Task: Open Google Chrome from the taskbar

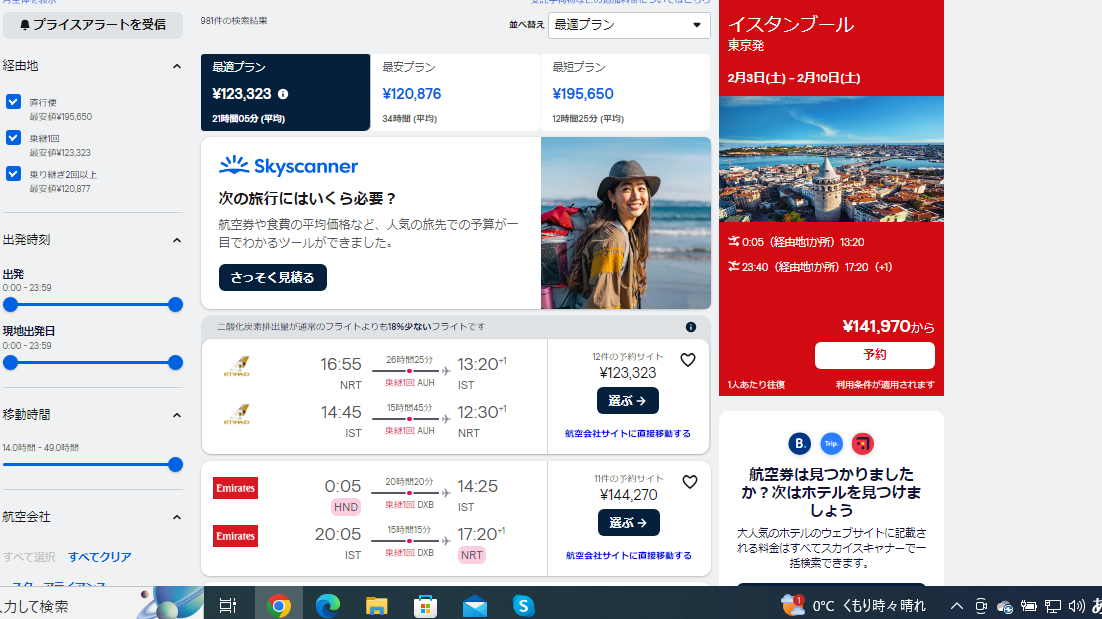Action: point(279,605)
